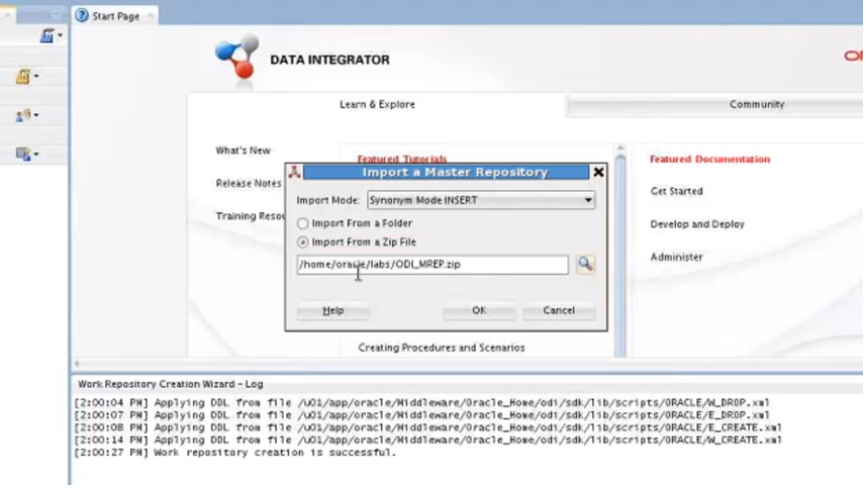The height and width of the screenshot is (496, 866).
Task: Expand the dropdown arrow beside the Topology navigator icon
Action: 37,77
